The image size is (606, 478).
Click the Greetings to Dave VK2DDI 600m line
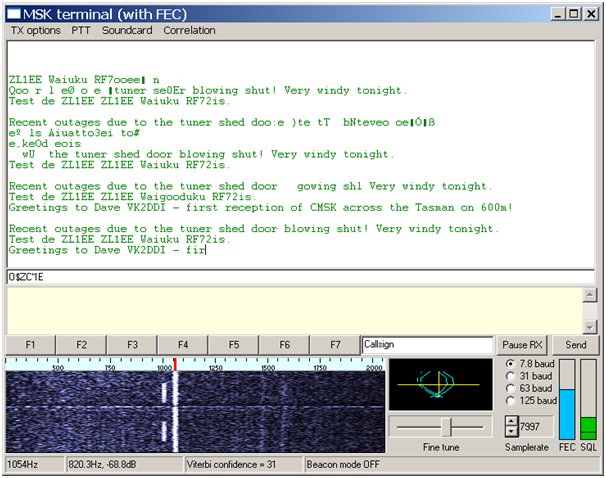(x=261, y=208)
